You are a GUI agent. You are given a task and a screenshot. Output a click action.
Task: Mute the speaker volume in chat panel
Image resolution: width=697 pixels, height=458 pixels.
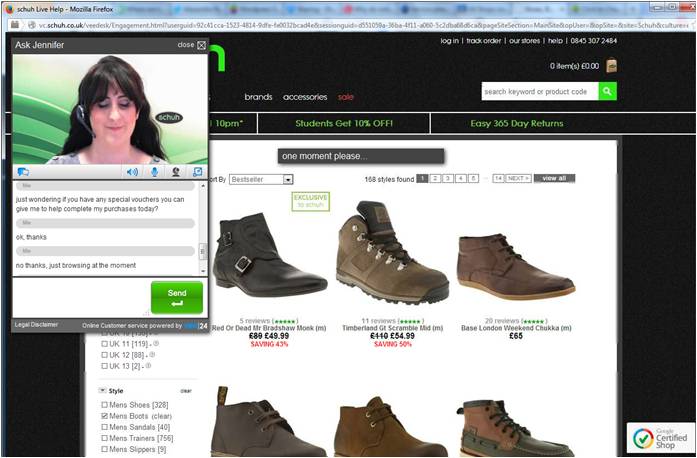coord(132,172)
